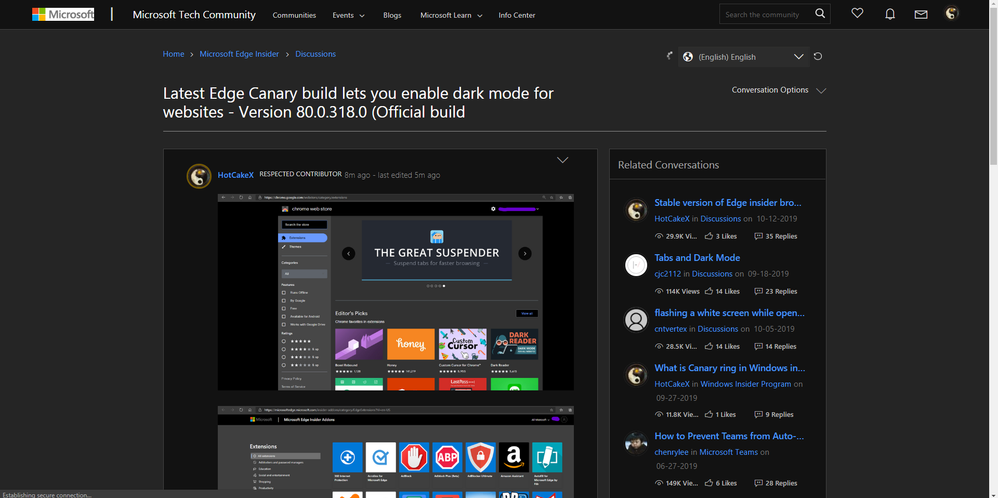This screenshot has height=498, width=998.
Task: Click thumbs-up icon beside 1 Likes
Action: click(x=708, y=415)
